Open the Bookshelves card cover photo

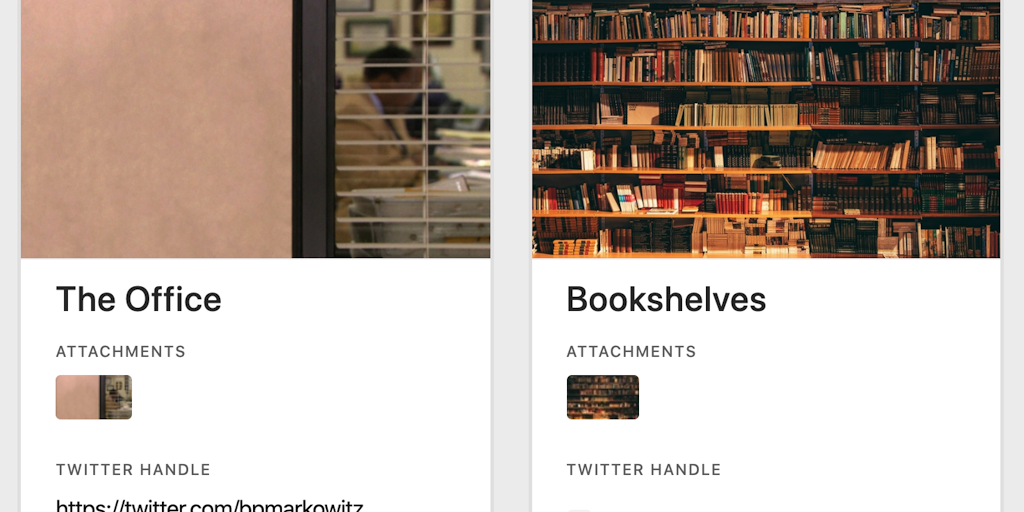coord(766,129)
